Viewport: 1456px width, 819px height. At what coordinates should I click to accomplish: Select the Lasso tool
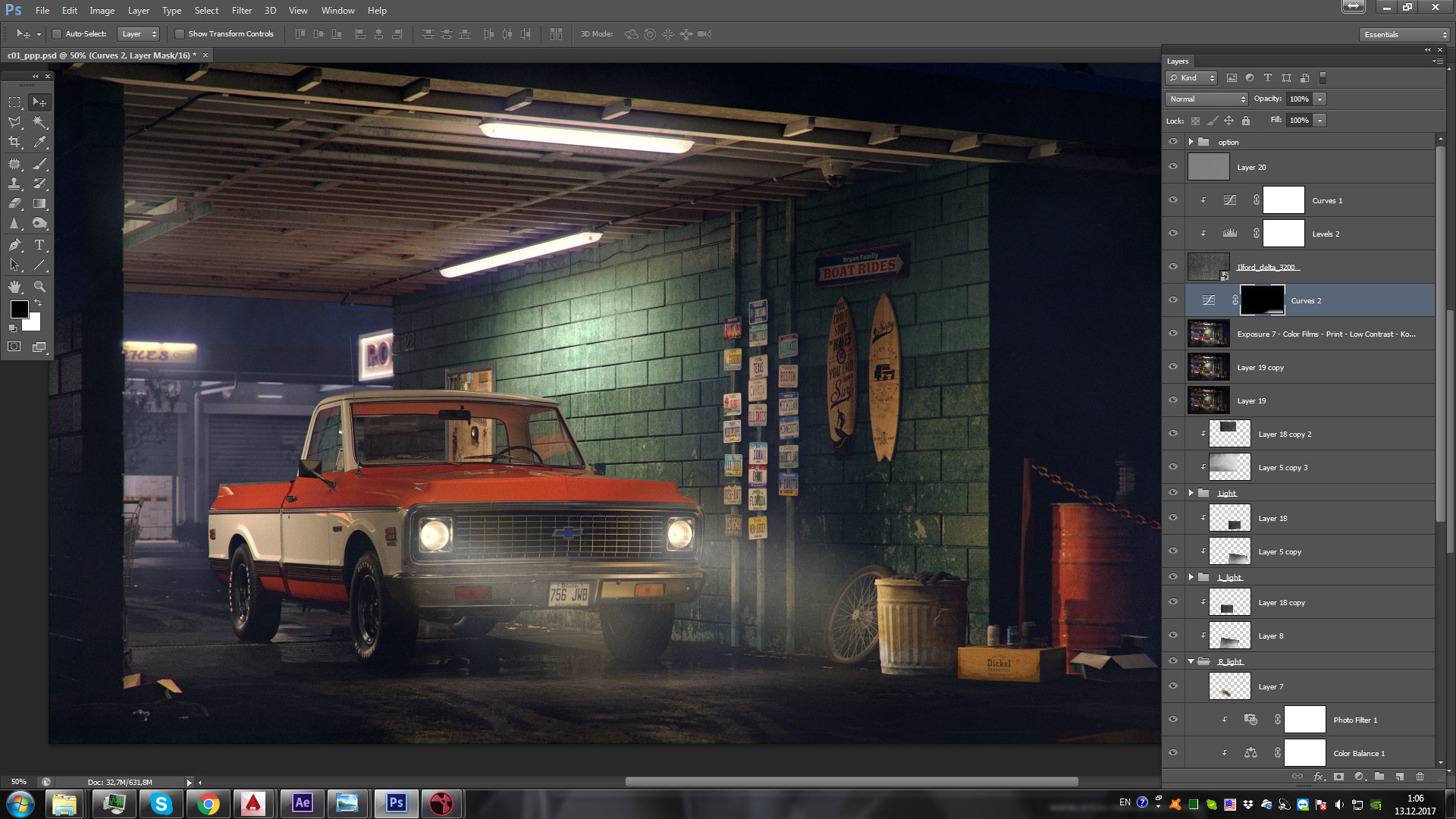point(14,122)
